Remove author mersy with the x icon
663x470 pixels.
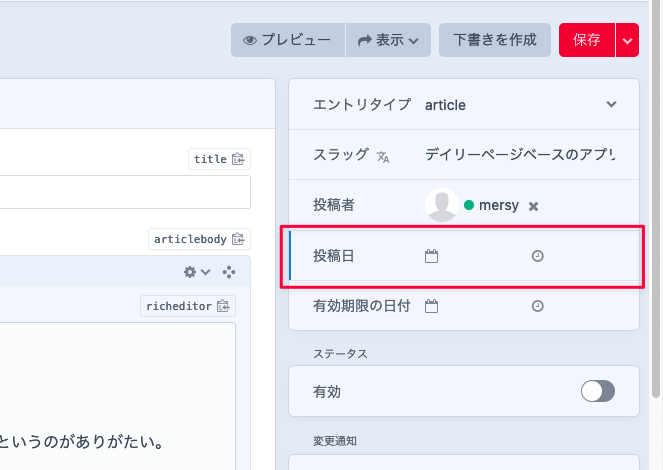pyautogui.click(x=534, y=206)
